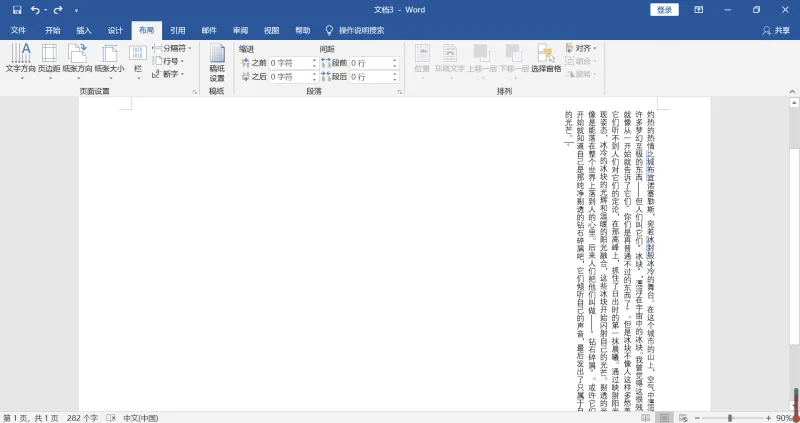Viewport: 800px width, 423px height.
Task: Switch to the 引用 tab
Action: pyautogui.click(x=178, y=31)
